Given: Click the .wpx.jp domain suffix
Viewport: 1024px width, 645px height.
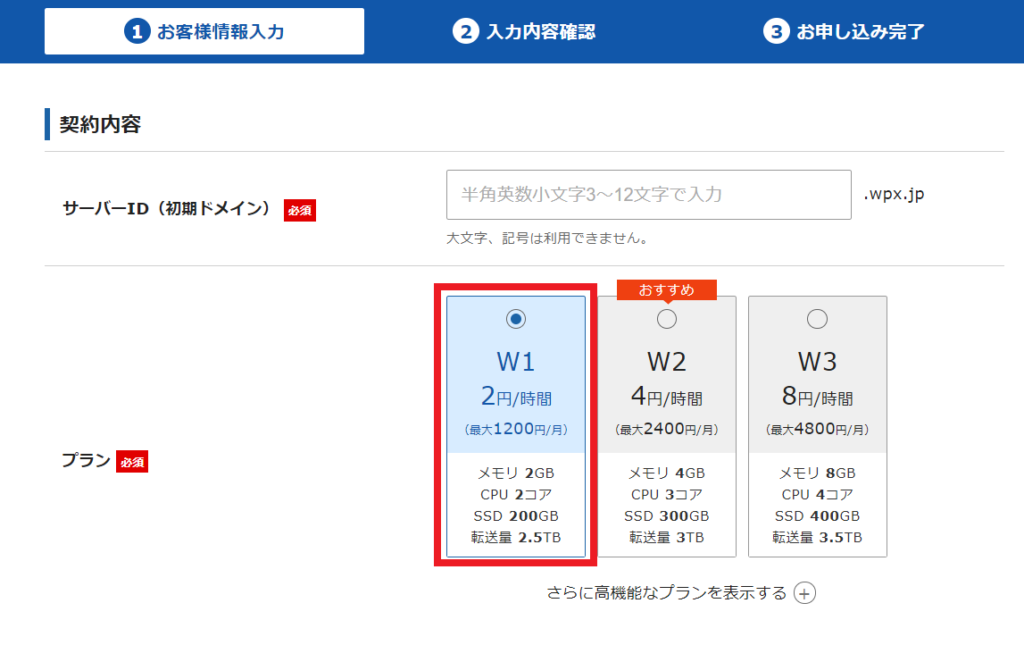Looking at the screenshot, I should click(x=894, y=194).
